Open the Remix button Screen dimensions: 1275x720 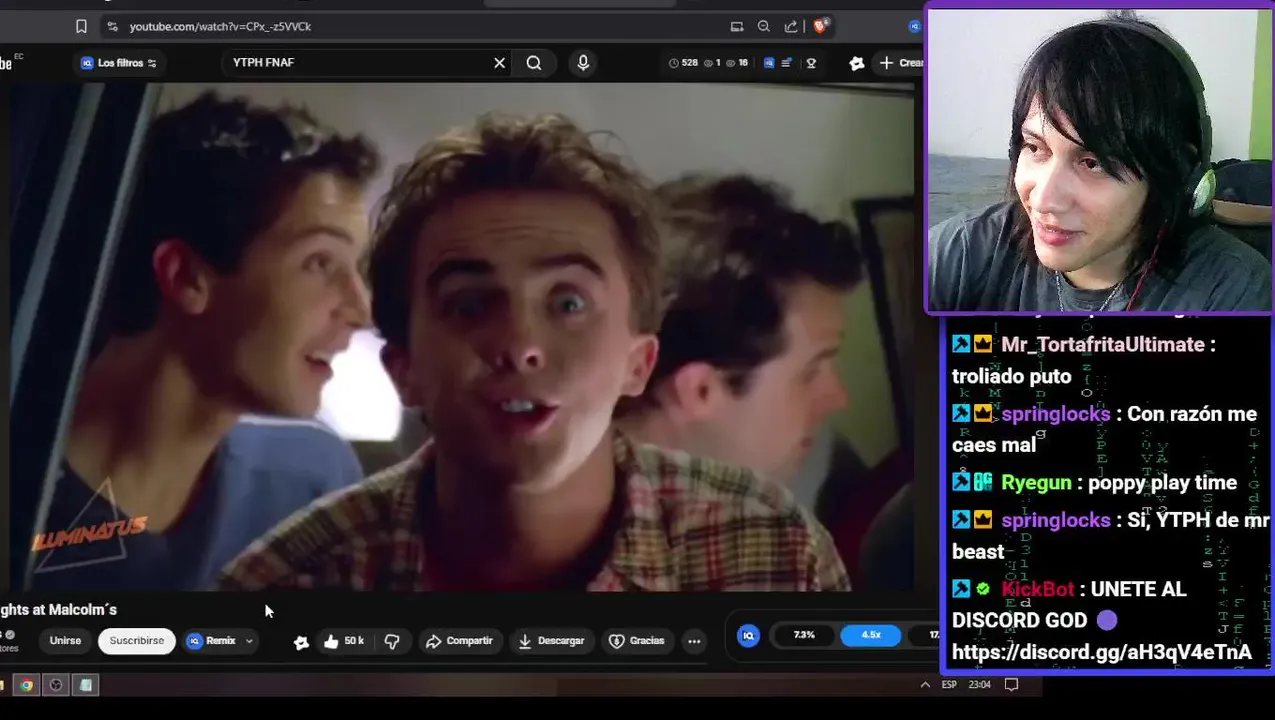pyautogui.click(x=212, y=641)
